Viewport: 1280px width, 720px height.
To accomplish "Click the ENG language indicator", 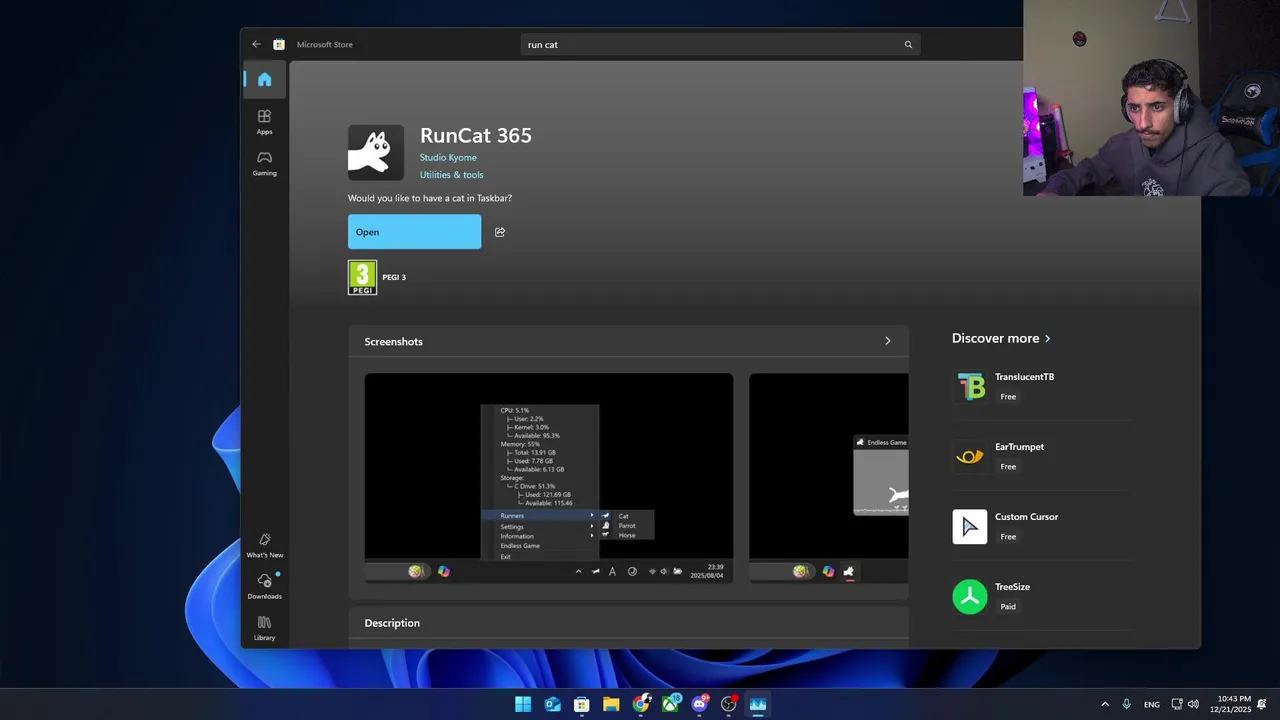I will pos(1152,704).
